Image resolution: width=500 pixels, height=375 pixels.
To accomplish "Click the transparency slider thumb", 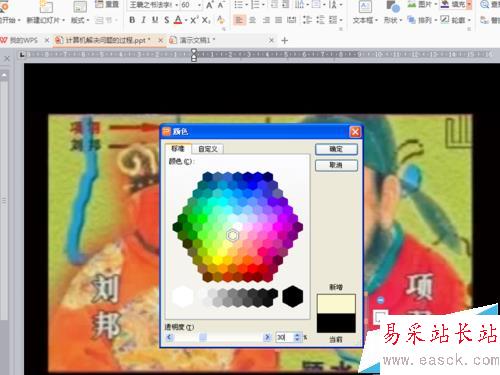I will [x=203, y=337].
